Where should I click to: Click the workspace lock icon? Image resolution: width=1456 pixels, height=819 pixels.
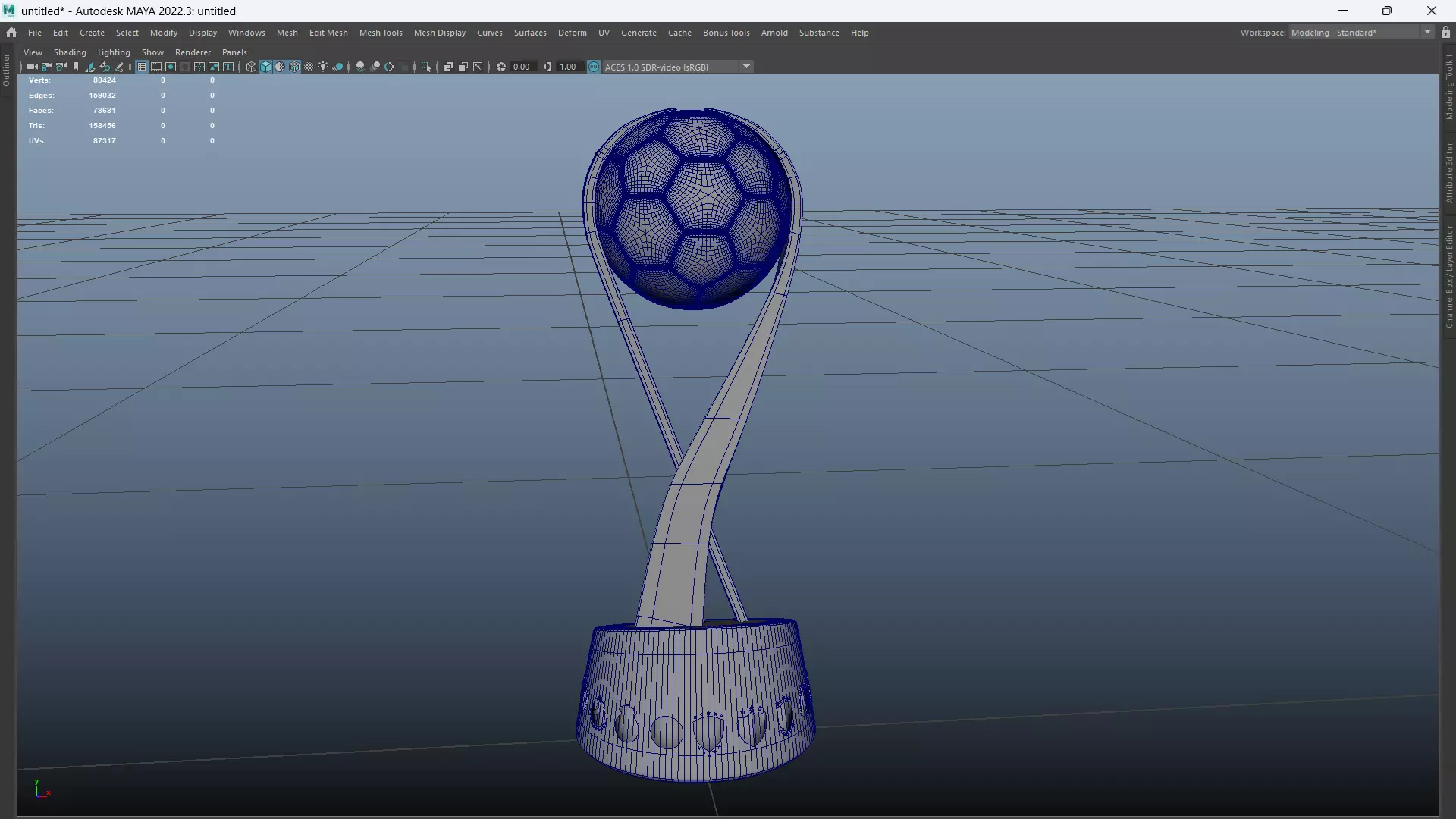[1446, 33]
